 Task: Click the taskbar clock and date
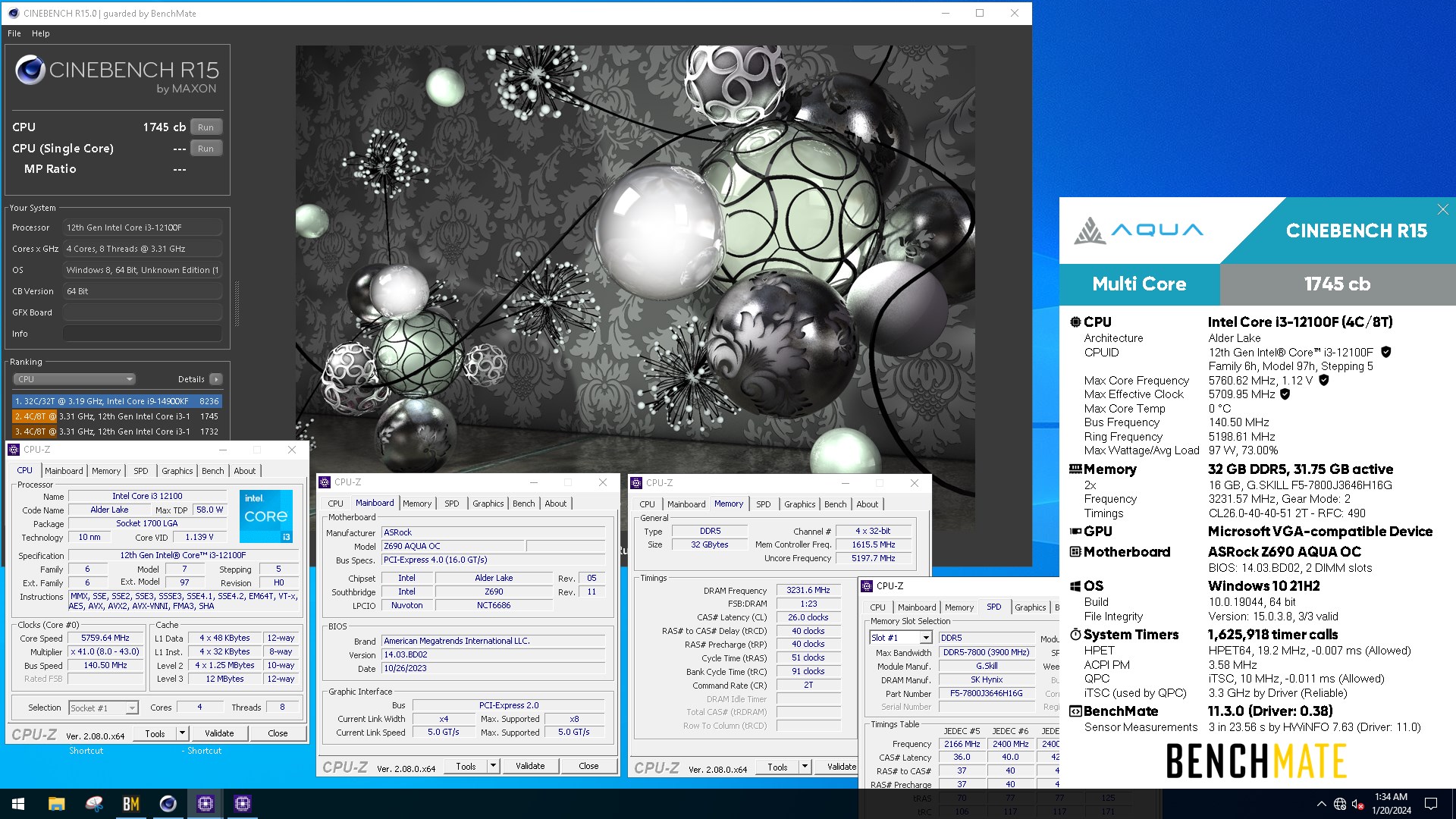point(1391,804)
